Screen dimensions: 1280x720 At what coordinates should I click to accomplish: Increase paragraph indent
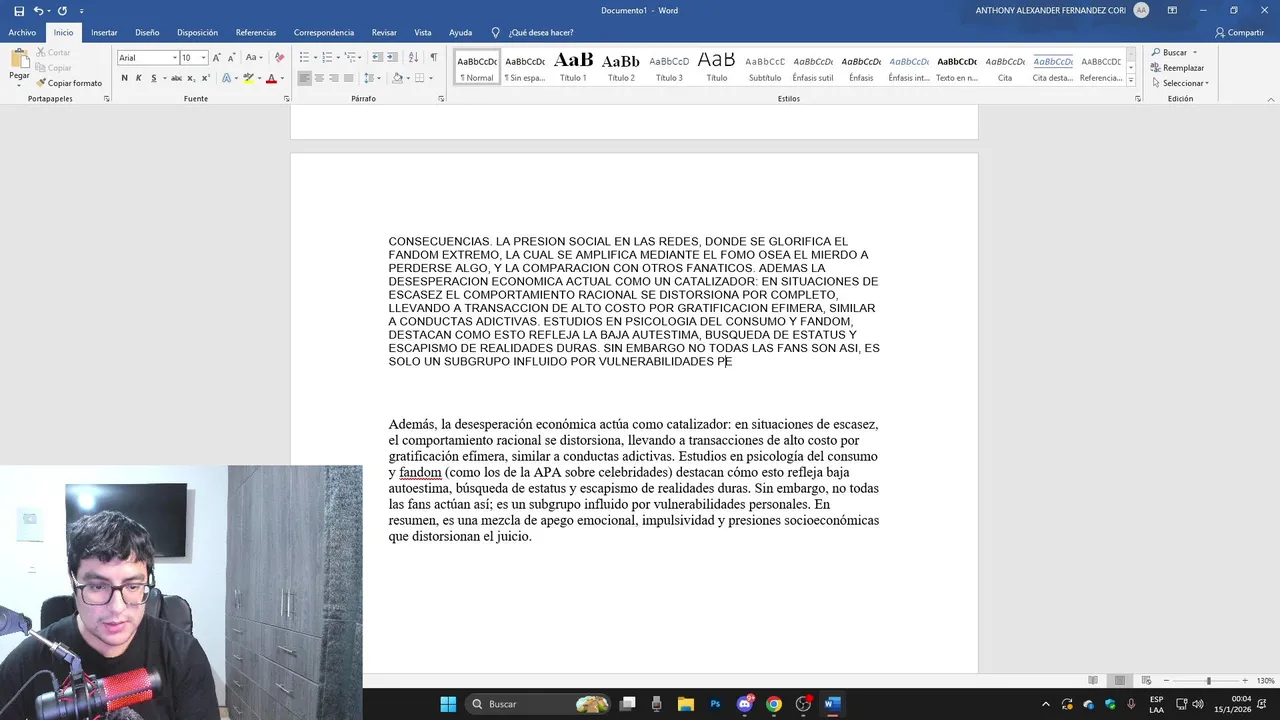click(392, 57)
